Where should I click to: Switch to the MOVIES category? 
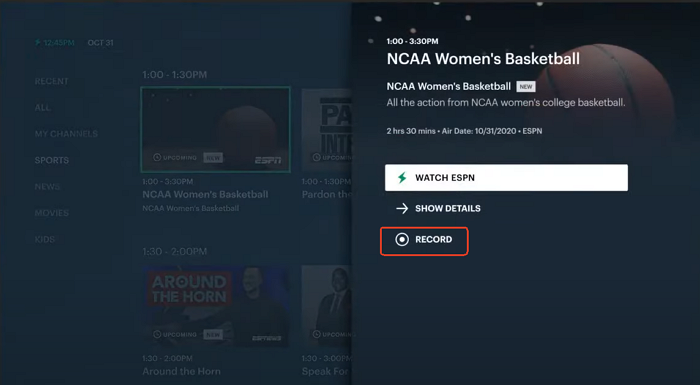coord(52,213)
